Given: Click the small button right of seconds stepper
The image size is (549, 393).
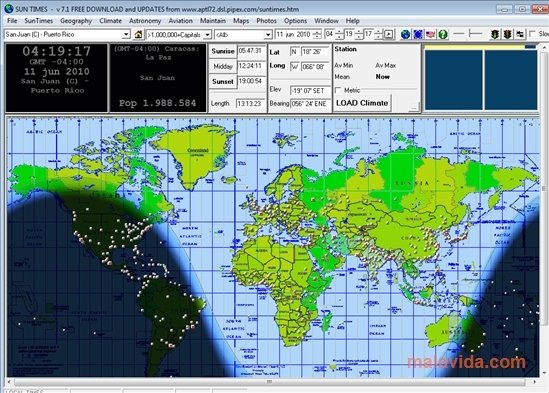Looking at the screenshot, I should [x=388, y=34].
